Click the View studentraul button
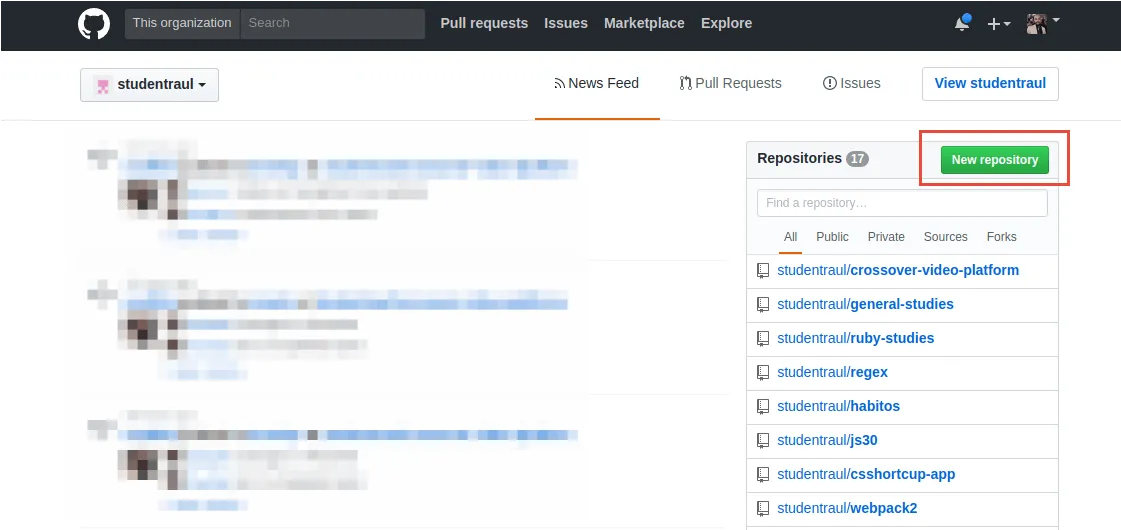This screenshot has width=1121, height=530. pos(990,84)
